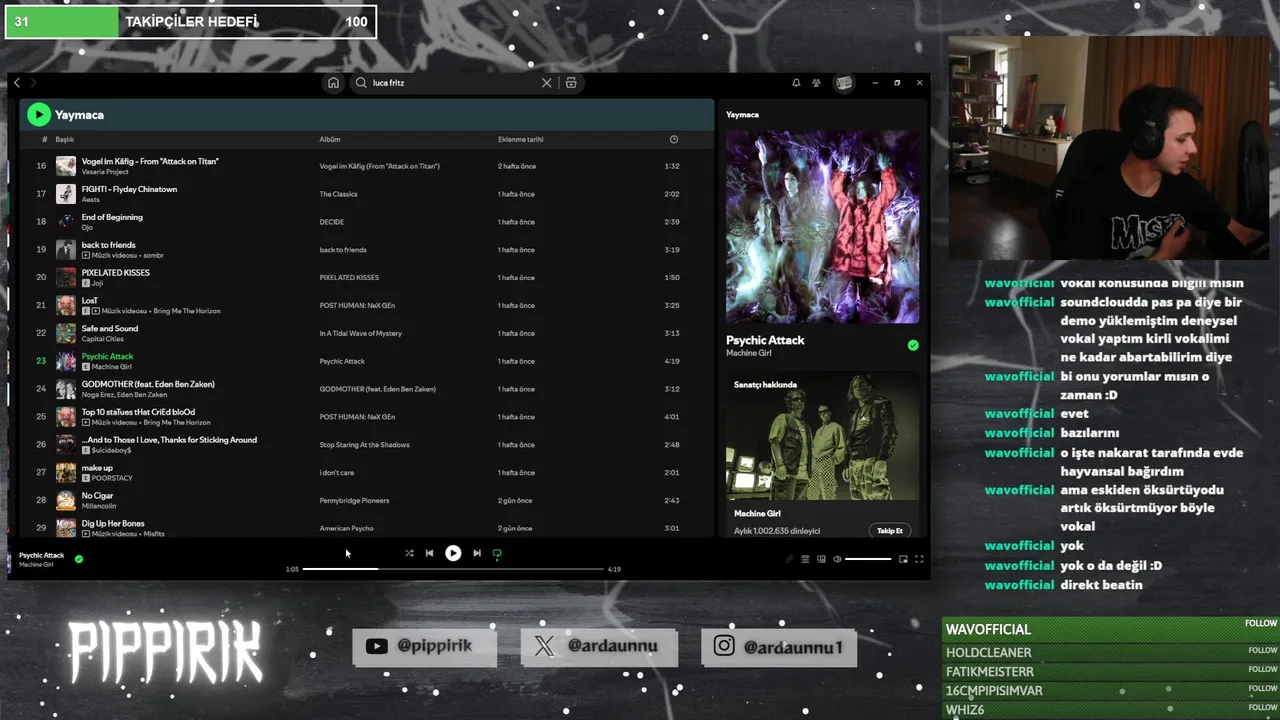Screen dimensions: 1280x720
Task: Open album link 'Stop Staring At the Shadows'
Action: pos(364,445)
